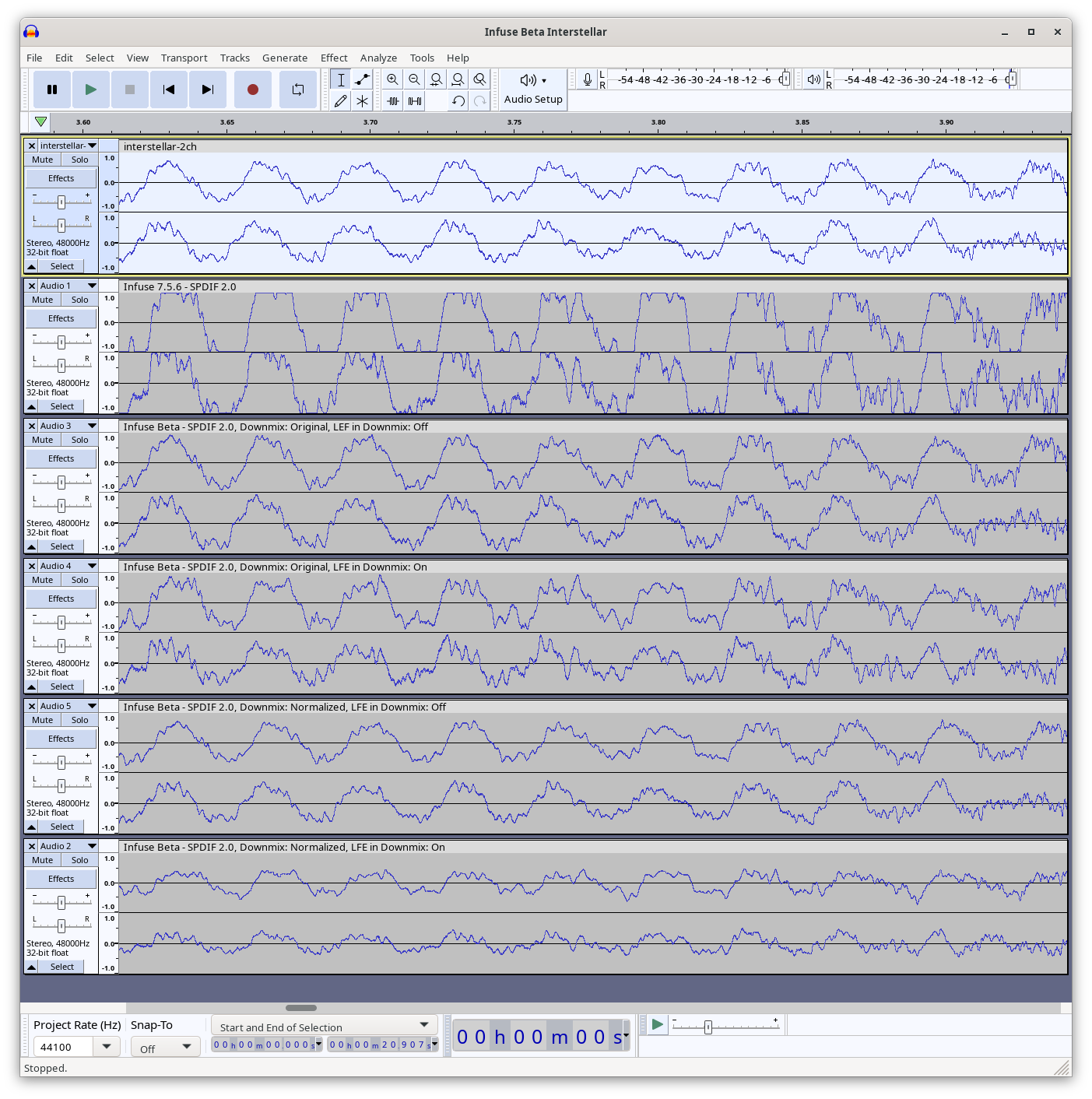Solo the Audio 2 track
The height and width of the screenshot is (1099, 1092).
point(80,860)
